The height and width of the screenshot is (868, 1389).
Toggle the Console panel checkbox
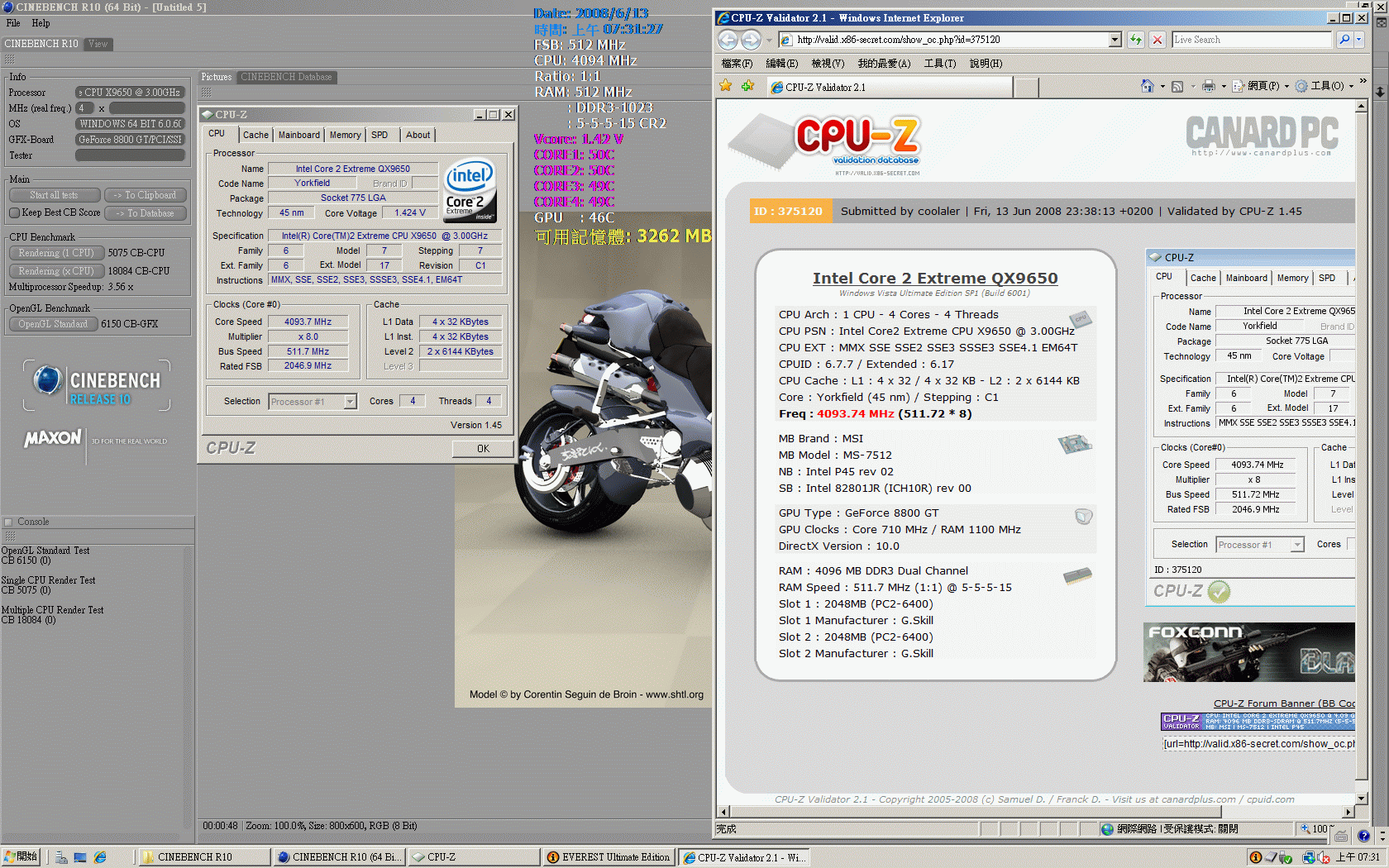(9, 522)
